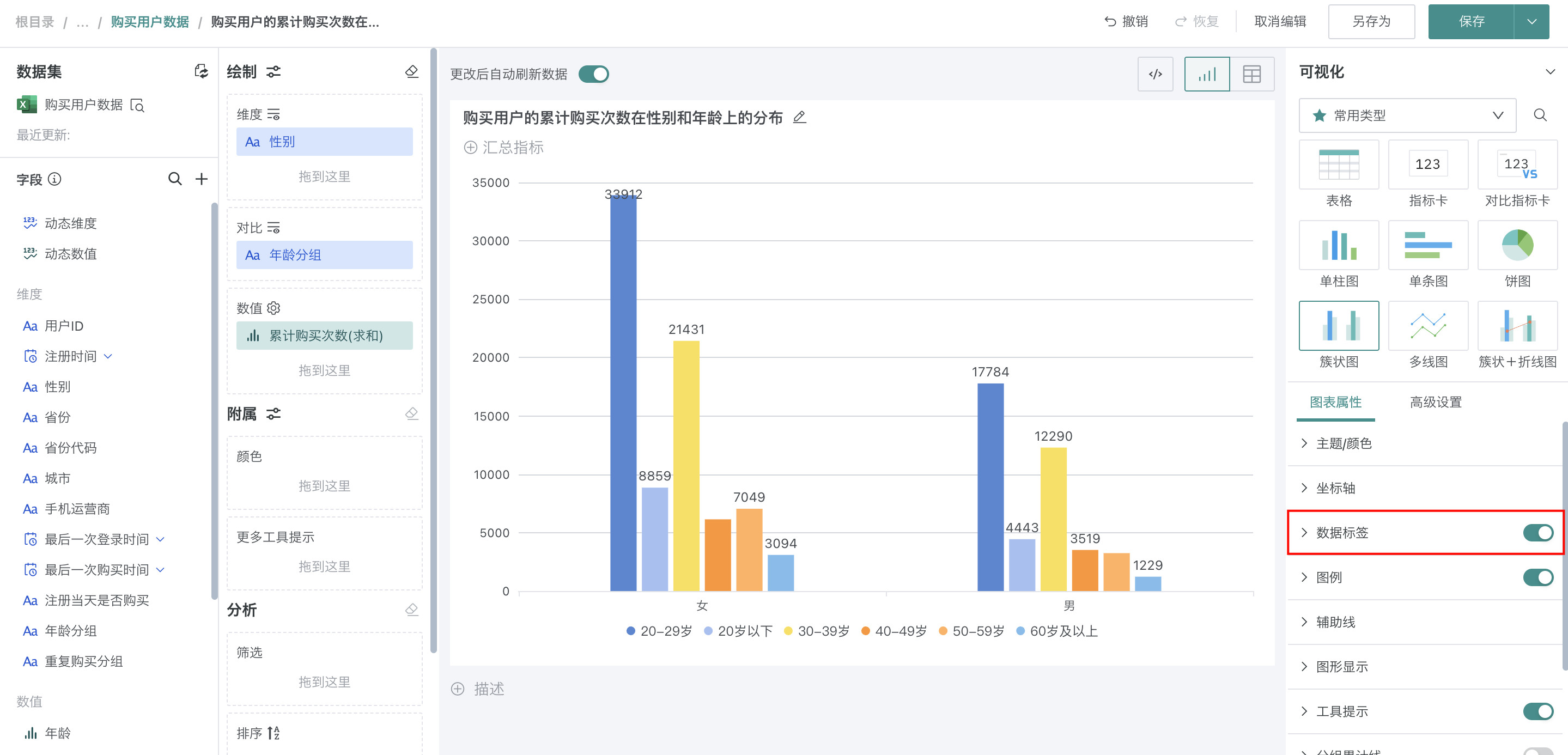Click 购买用户数据 breadcrumb link
The image size is (1568, 755).
pos(150,22)
